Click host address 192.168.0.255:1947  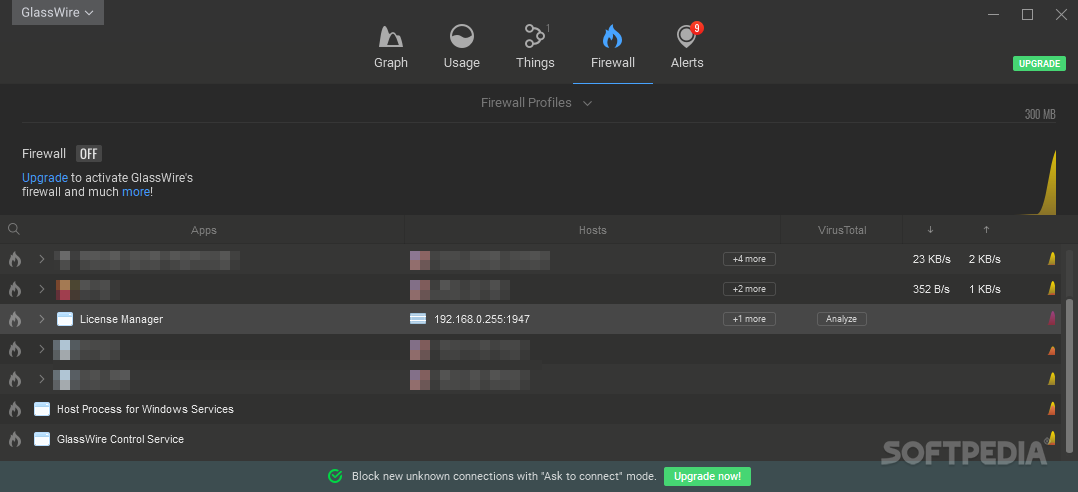tap(482, 320)
